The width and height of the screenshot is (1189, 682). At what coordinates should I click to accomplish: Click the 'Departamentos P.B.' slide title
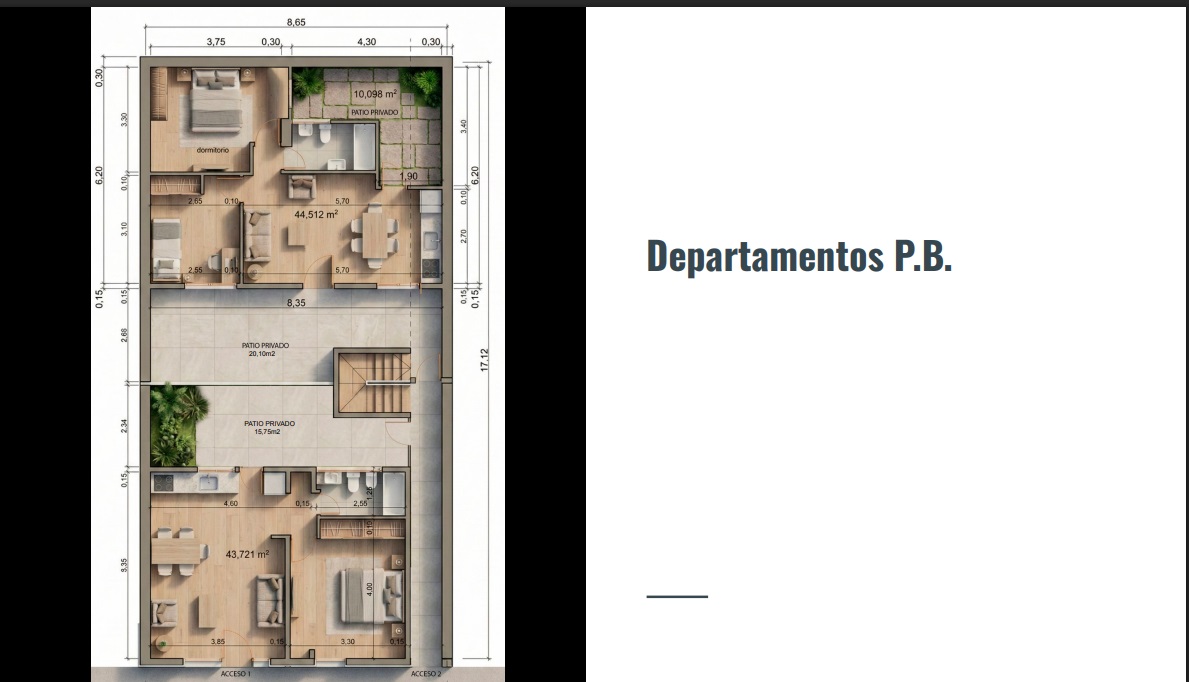click(x=798, y=255)
